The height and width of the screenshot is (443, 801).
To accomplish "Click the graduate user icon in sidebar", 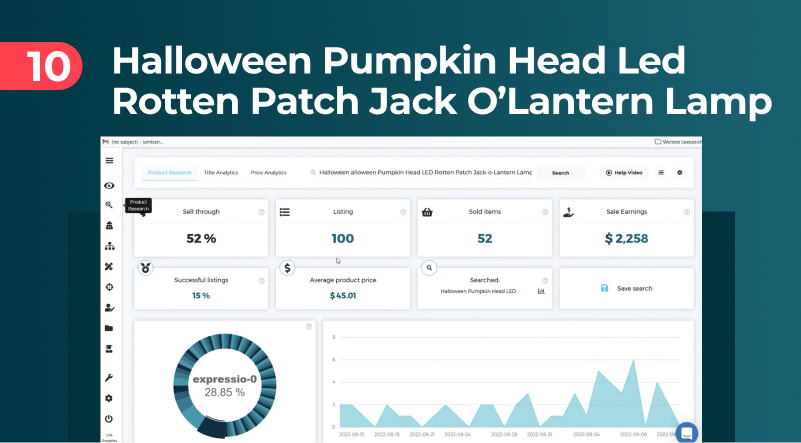I will point(109,349).
